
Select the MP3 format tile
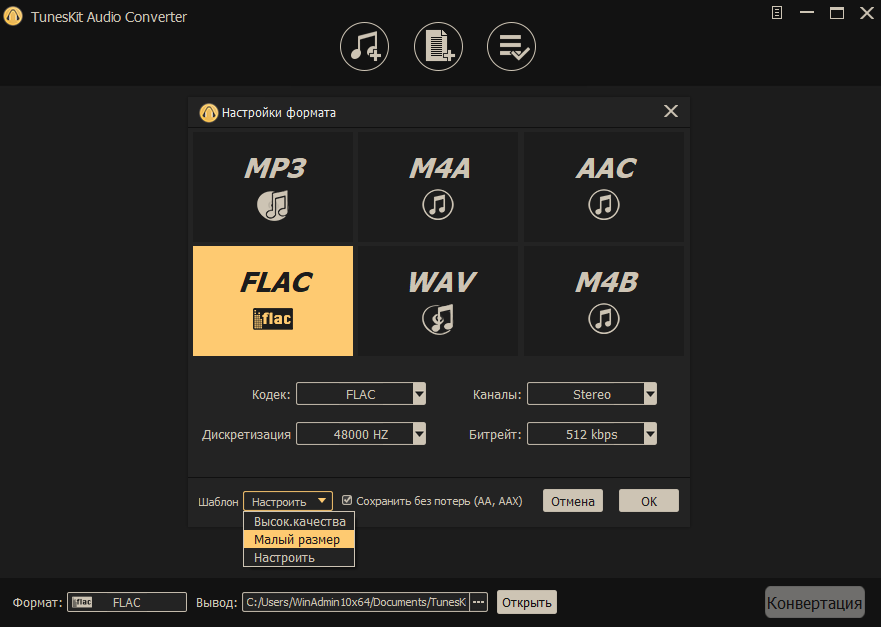273,187
